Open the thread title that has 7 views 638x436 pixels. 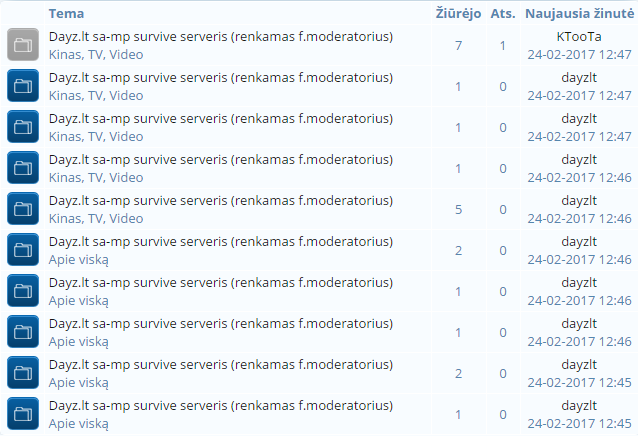point(220,37)
